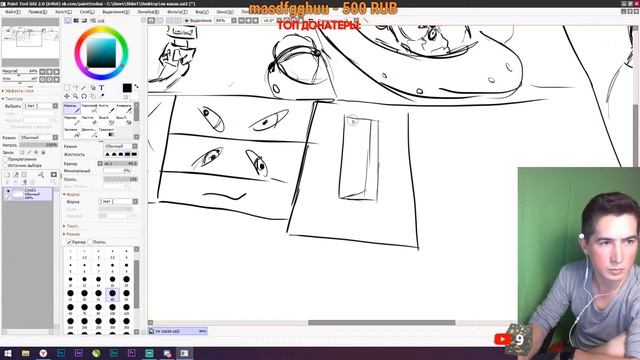Click the black foreground color swatch
Viewport: 640px width, 360px height.
pyautogui.click(x=127, y=88)
